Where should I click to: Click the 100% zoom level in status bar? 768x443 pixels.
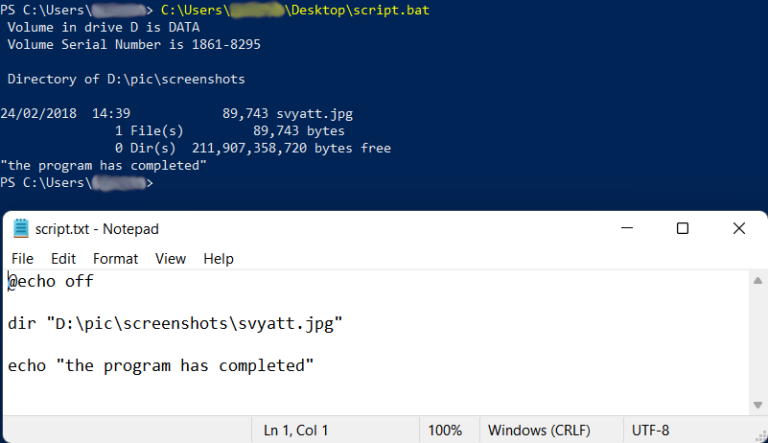pos(444,430)
